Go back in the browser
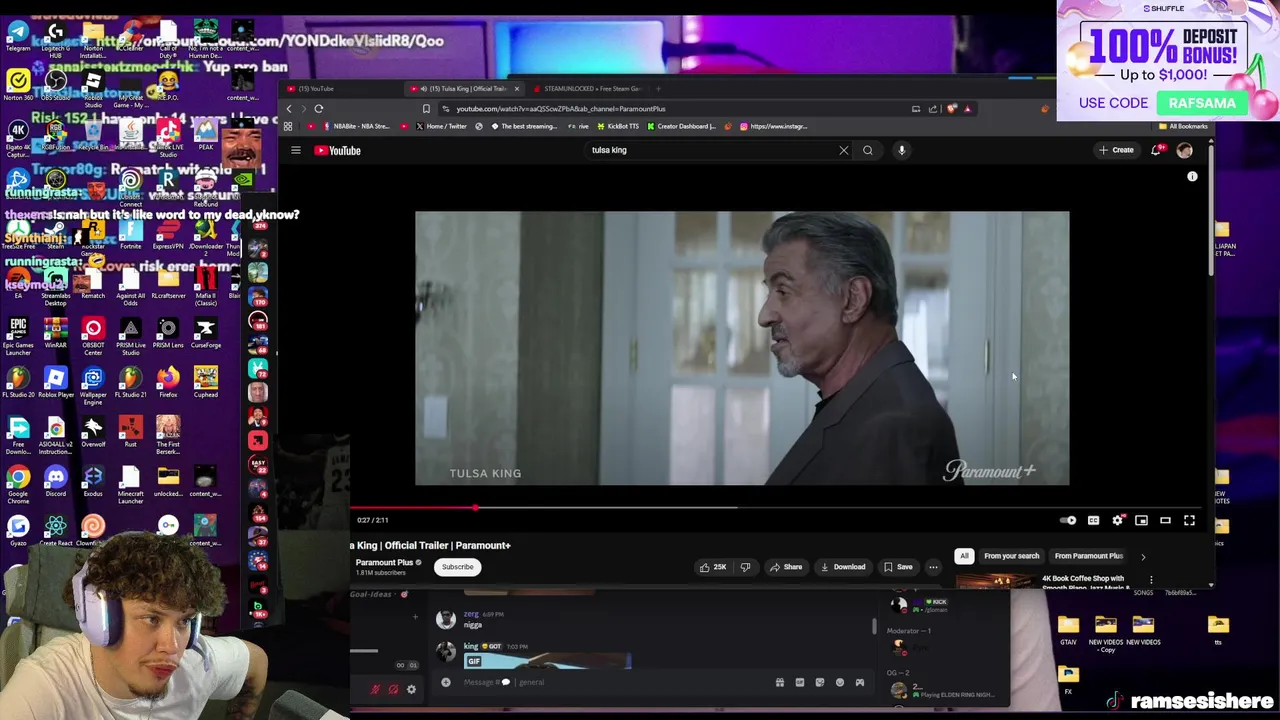 point(289,109)
